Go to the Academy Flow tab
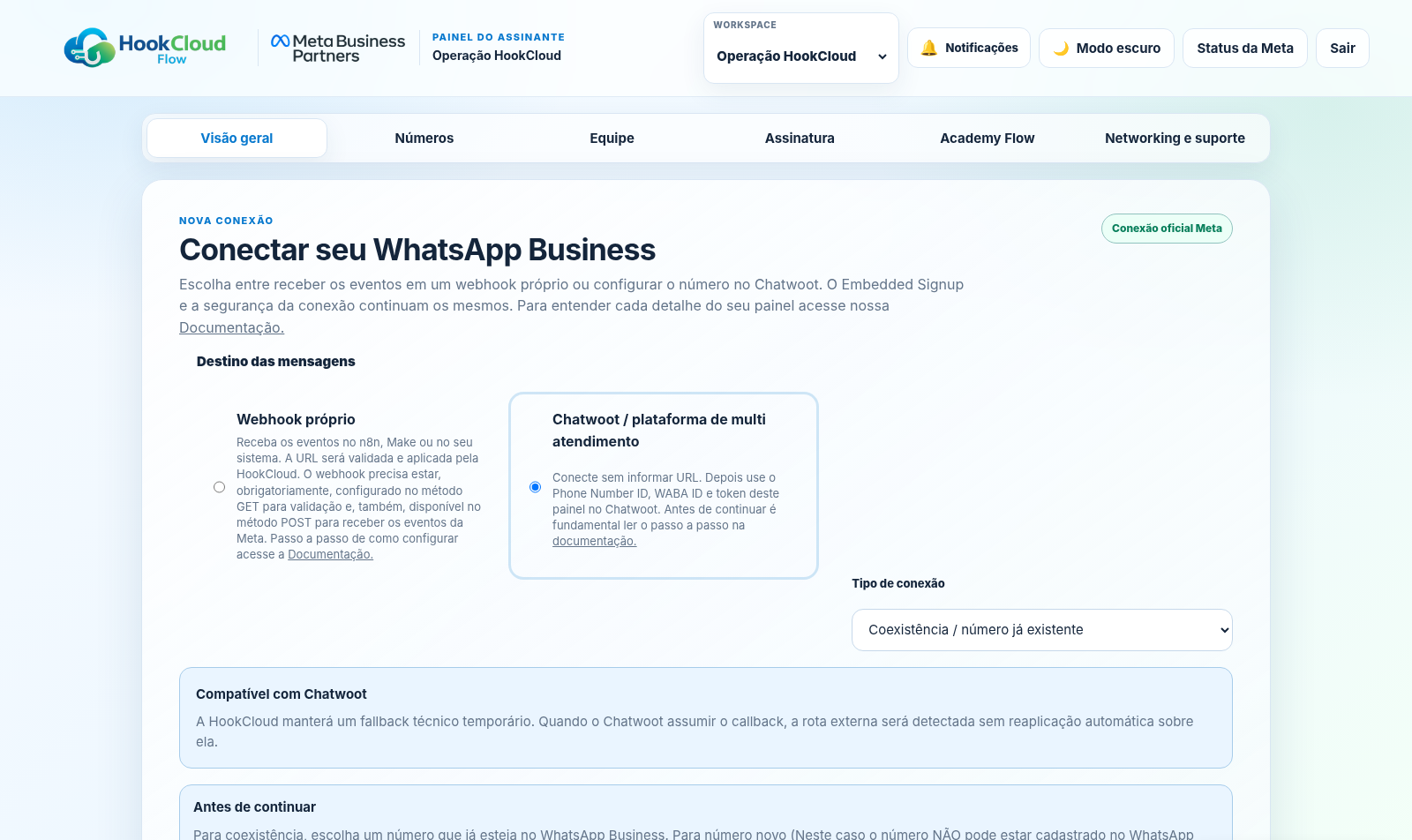 [x=988, y=138]
